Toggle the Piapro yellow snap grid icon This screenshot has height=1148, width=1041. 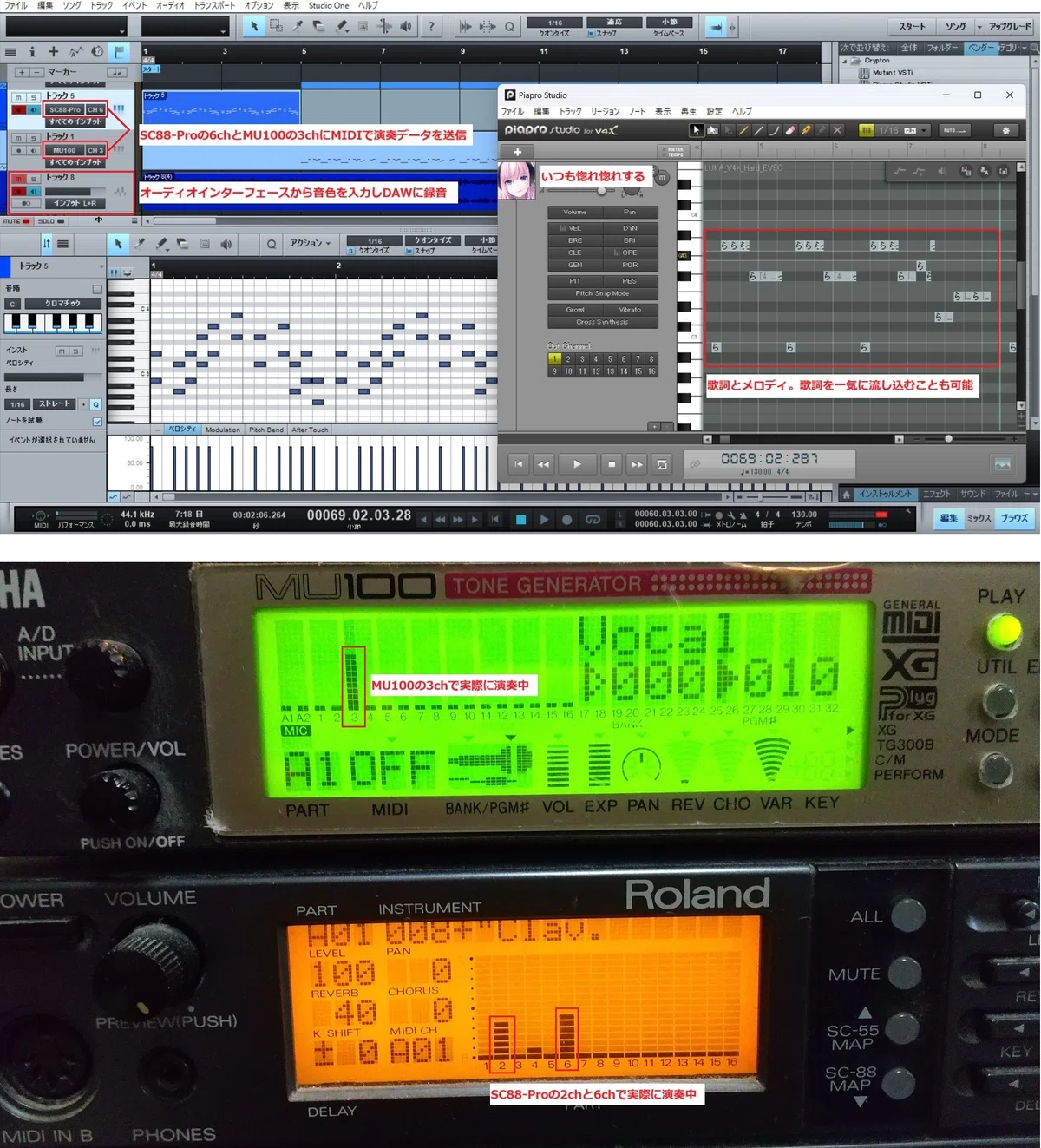point(866,130)
